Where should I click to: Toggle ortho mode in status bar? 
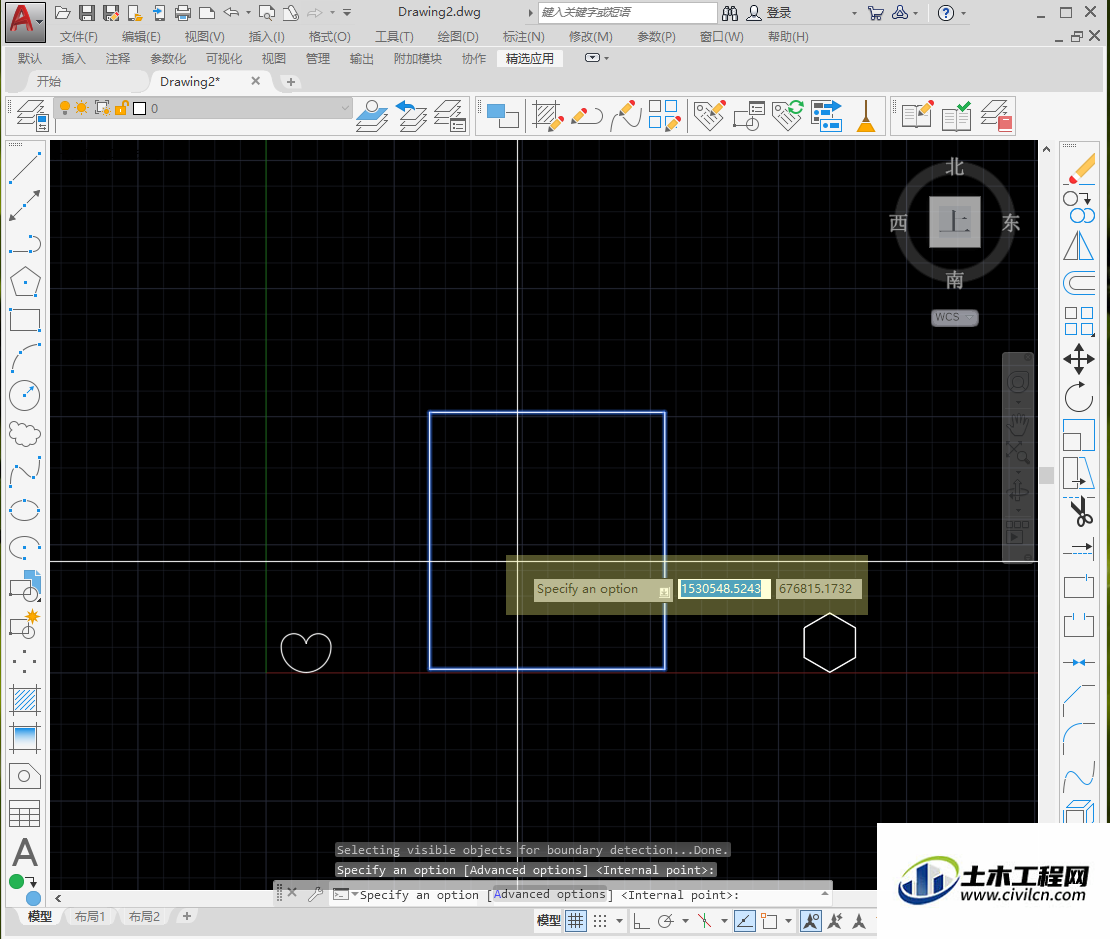click(641, 921)
